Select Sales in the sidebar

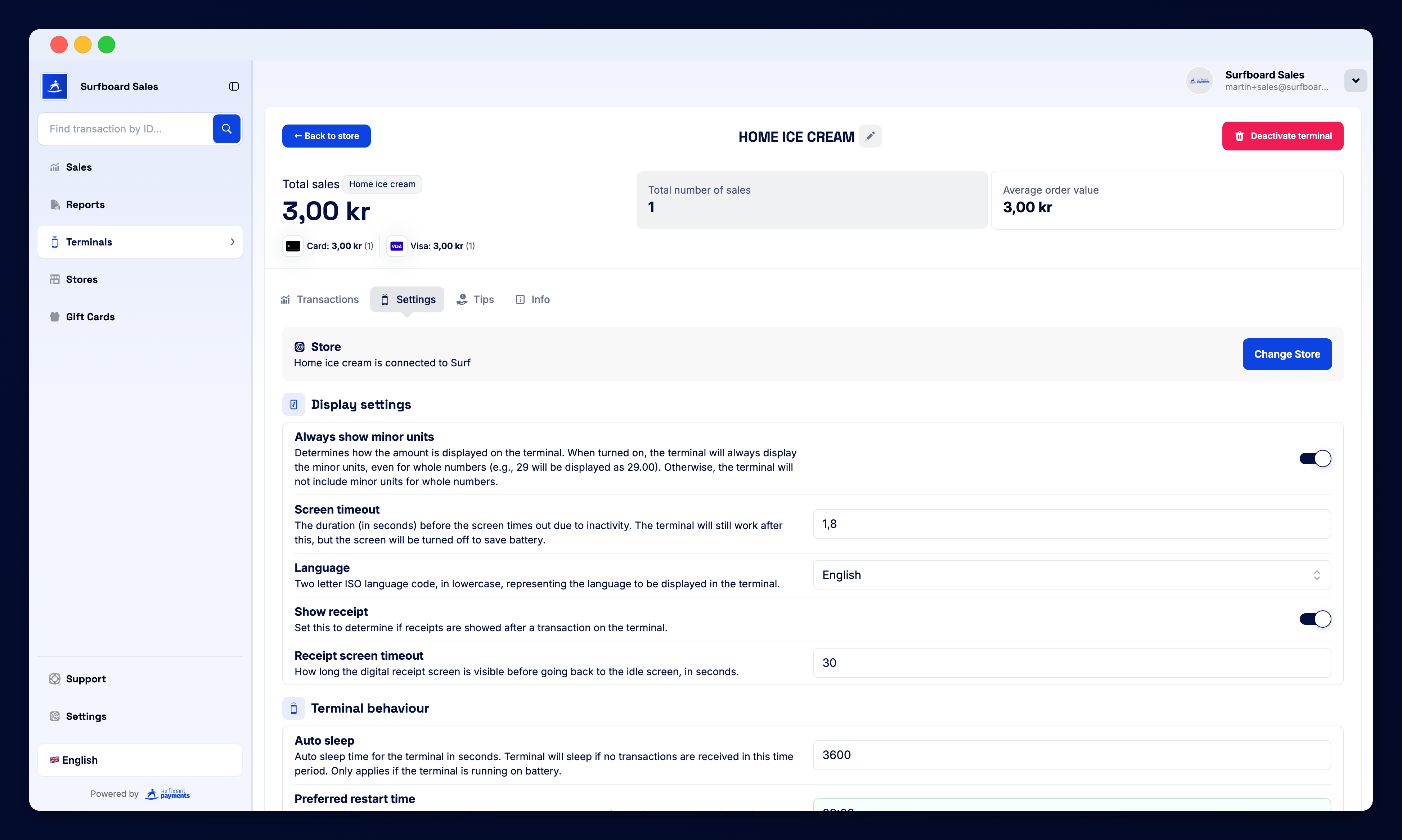coord(79,167)
